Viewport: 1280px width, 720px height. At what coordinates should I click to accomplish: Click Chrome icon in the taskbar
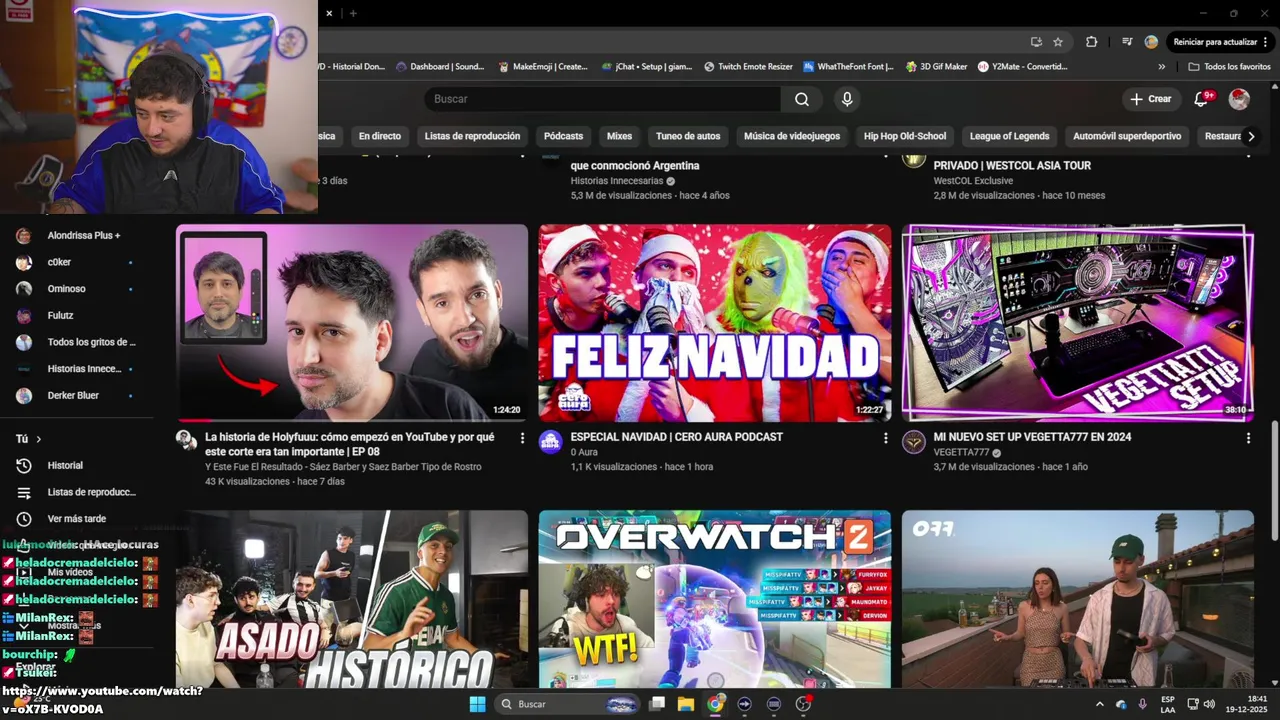coord(715,704)
